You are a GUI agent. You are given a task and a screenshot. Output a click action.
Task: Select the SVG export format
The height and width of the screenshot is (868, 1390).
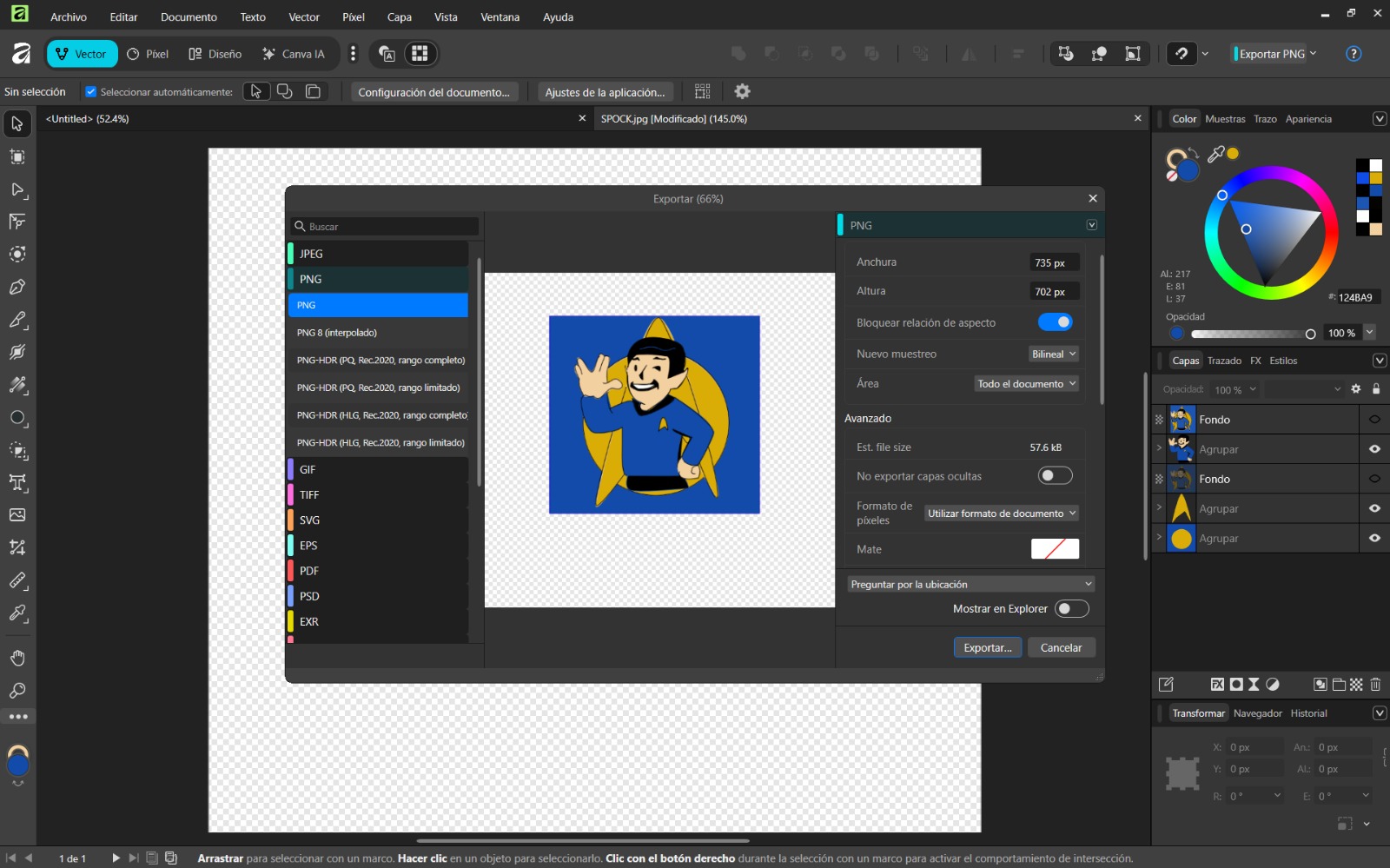click(x=308, y=520)
